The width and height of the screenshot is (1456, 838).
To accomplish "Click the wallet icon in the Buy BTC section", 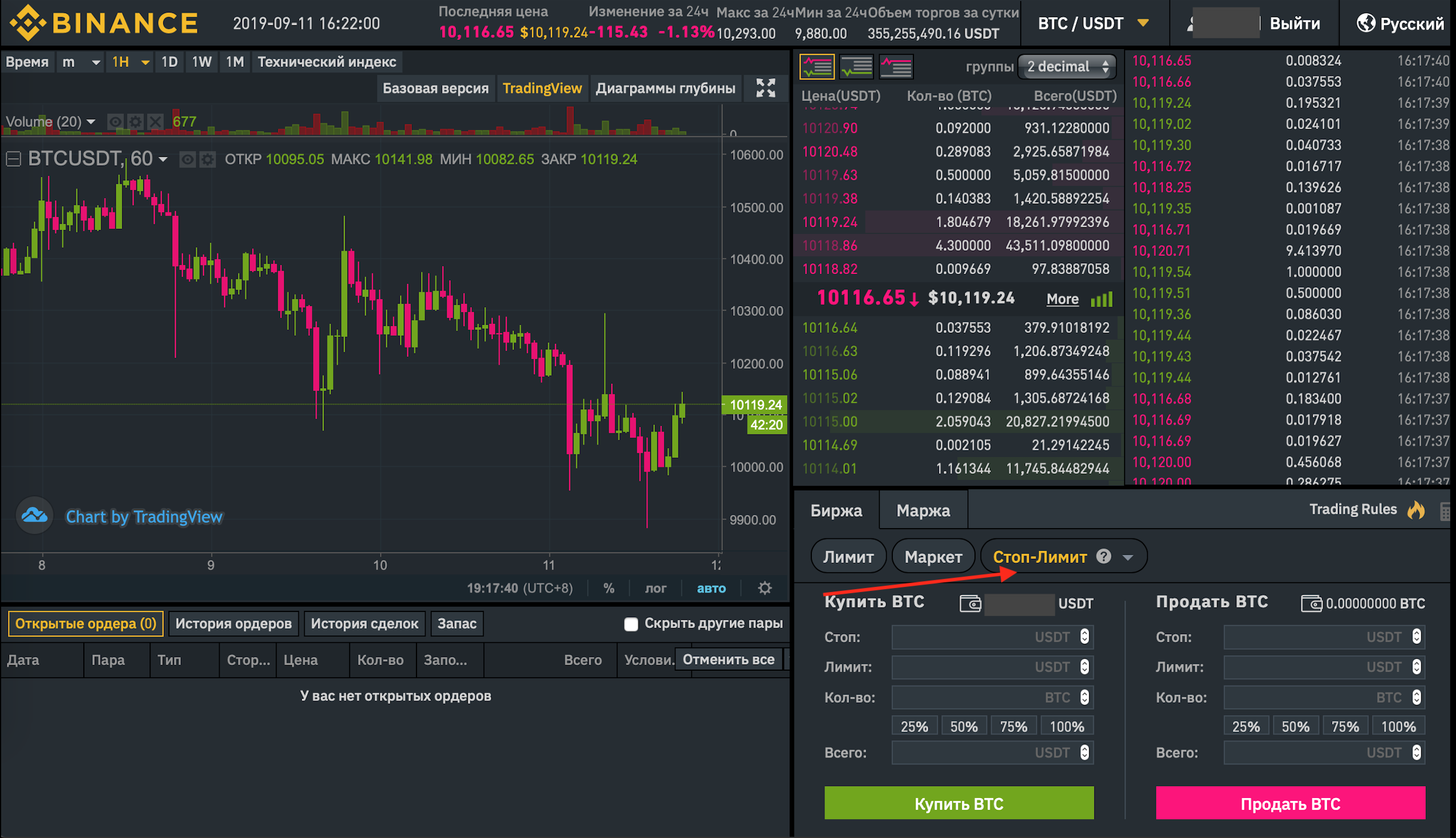I will tap(970, 603).
